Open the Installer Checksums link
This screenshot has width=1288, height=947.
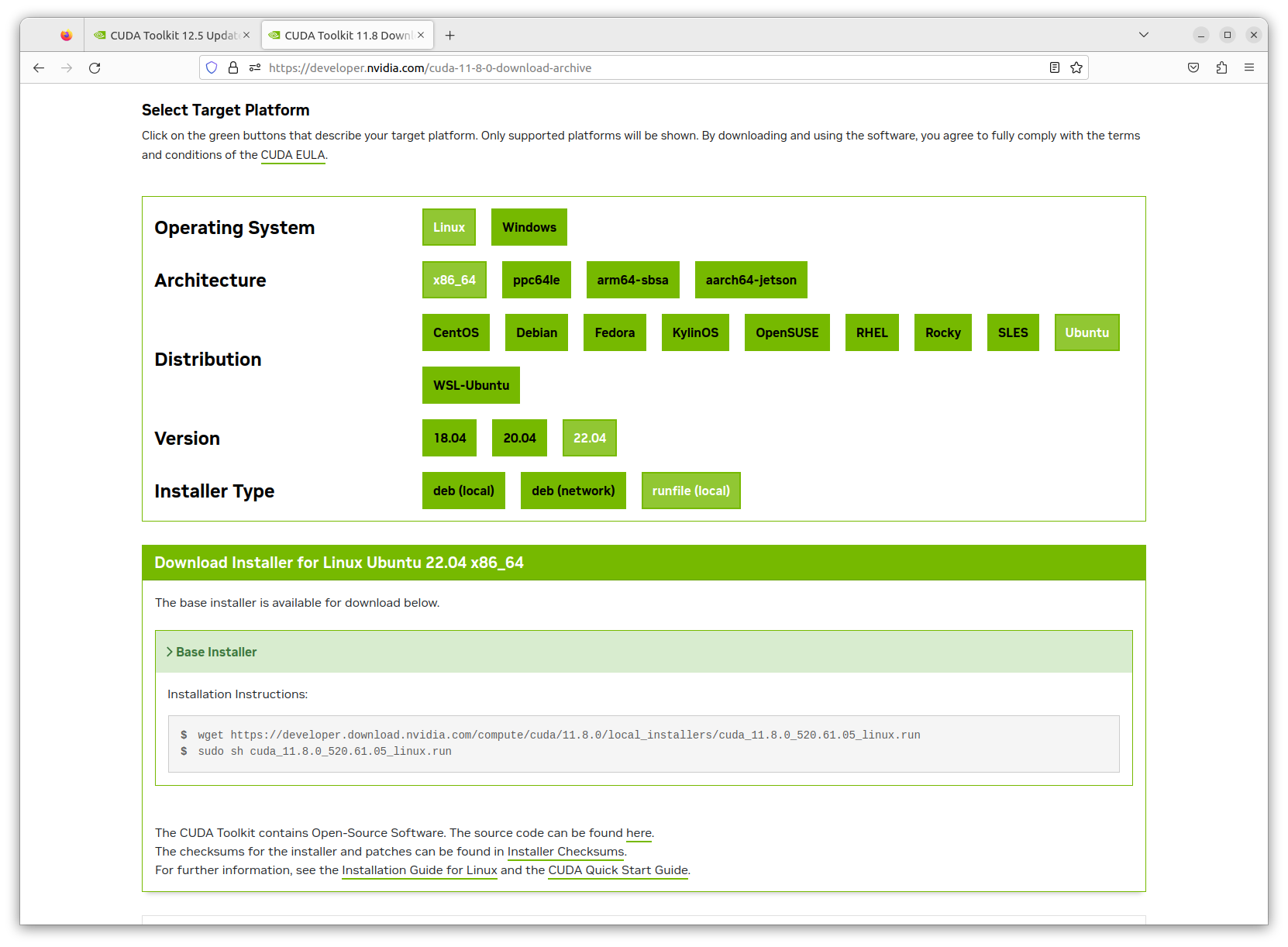pyautogui.click(x=566, y=852)
